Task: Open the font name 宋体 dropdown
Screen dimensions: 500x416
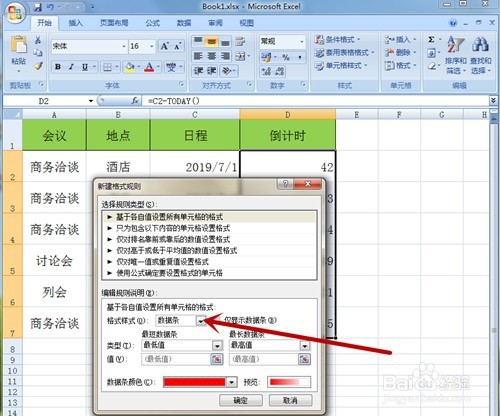Action: (x=124, y=46)
